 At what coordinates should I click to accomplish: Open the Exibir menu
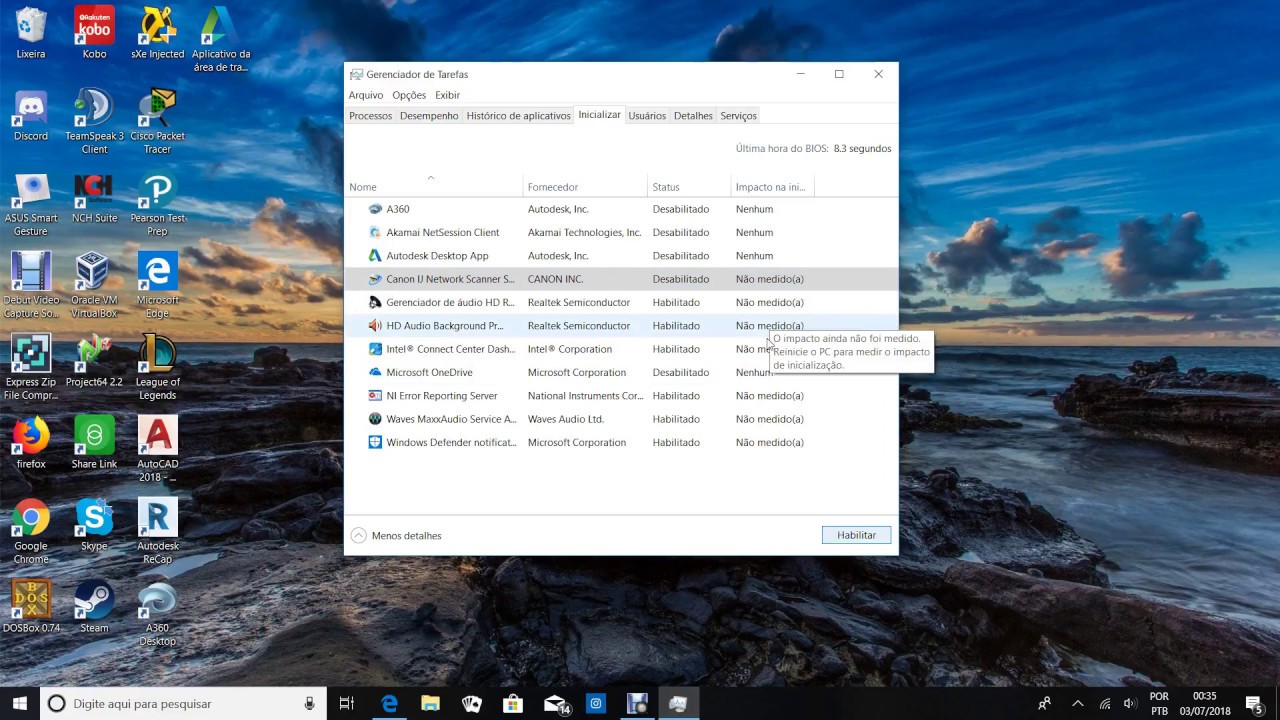(447, 95)
